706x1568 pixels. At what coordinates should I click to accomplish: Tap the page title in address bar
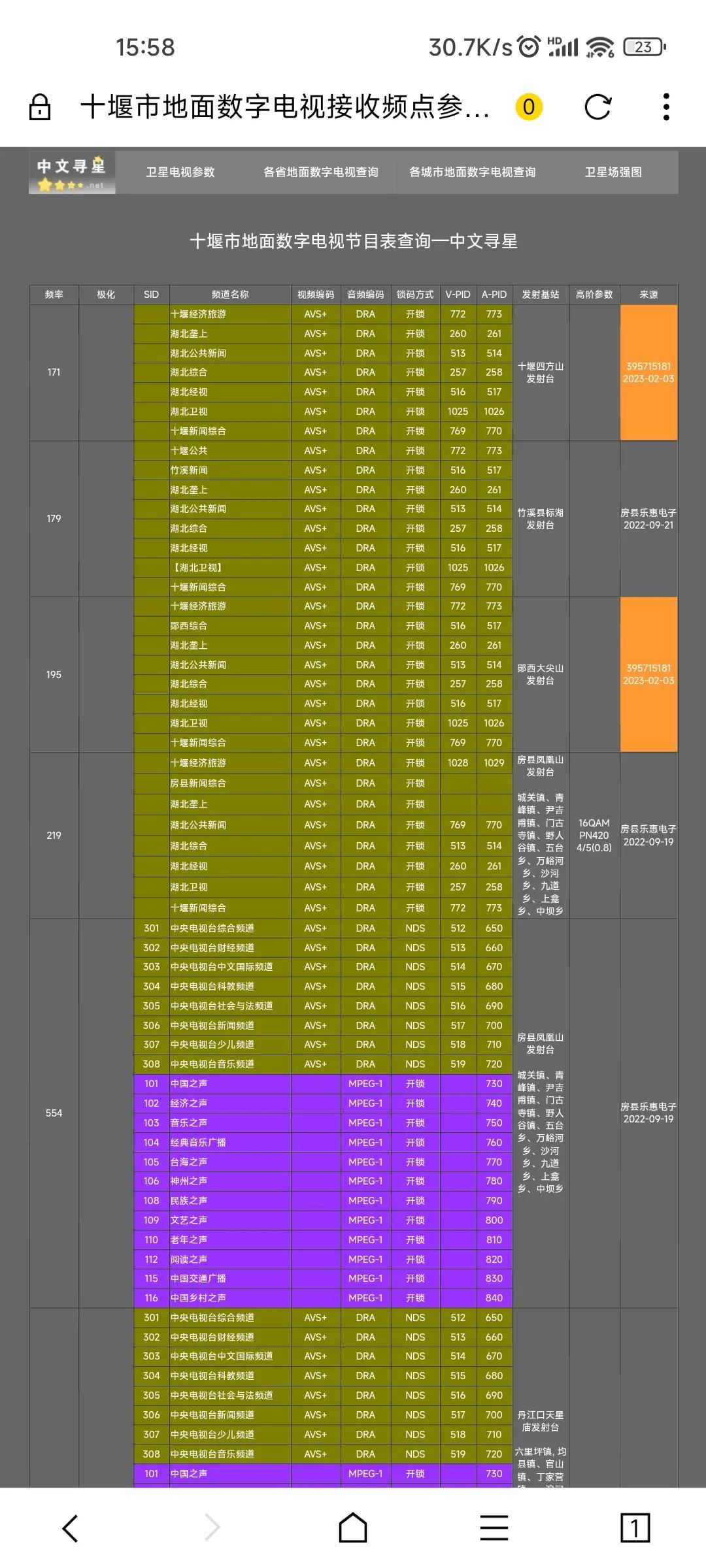(285, 107)
